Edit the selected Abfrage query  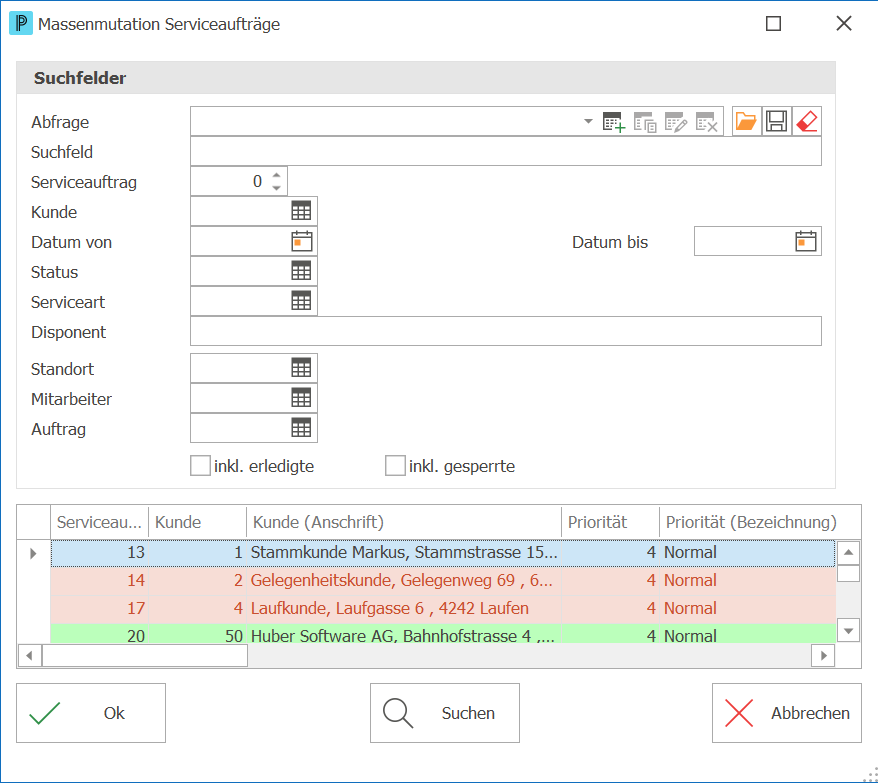point(676,122)
